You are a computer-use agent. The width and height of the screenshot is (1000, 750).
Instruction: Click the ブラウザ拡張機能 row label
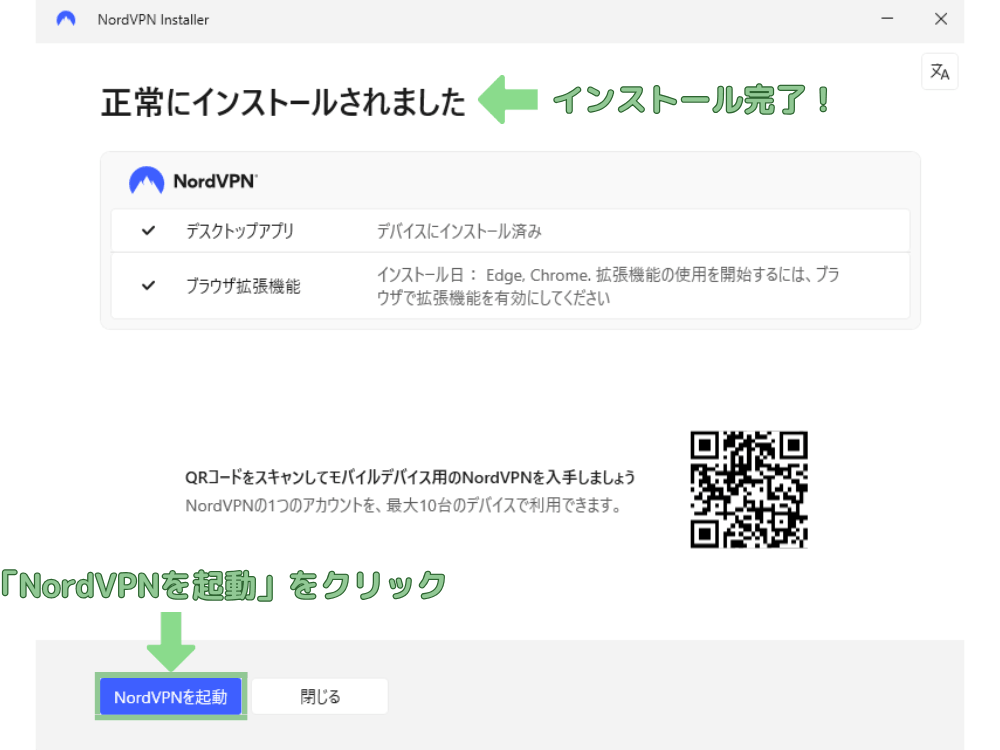[x=243, y=286]
